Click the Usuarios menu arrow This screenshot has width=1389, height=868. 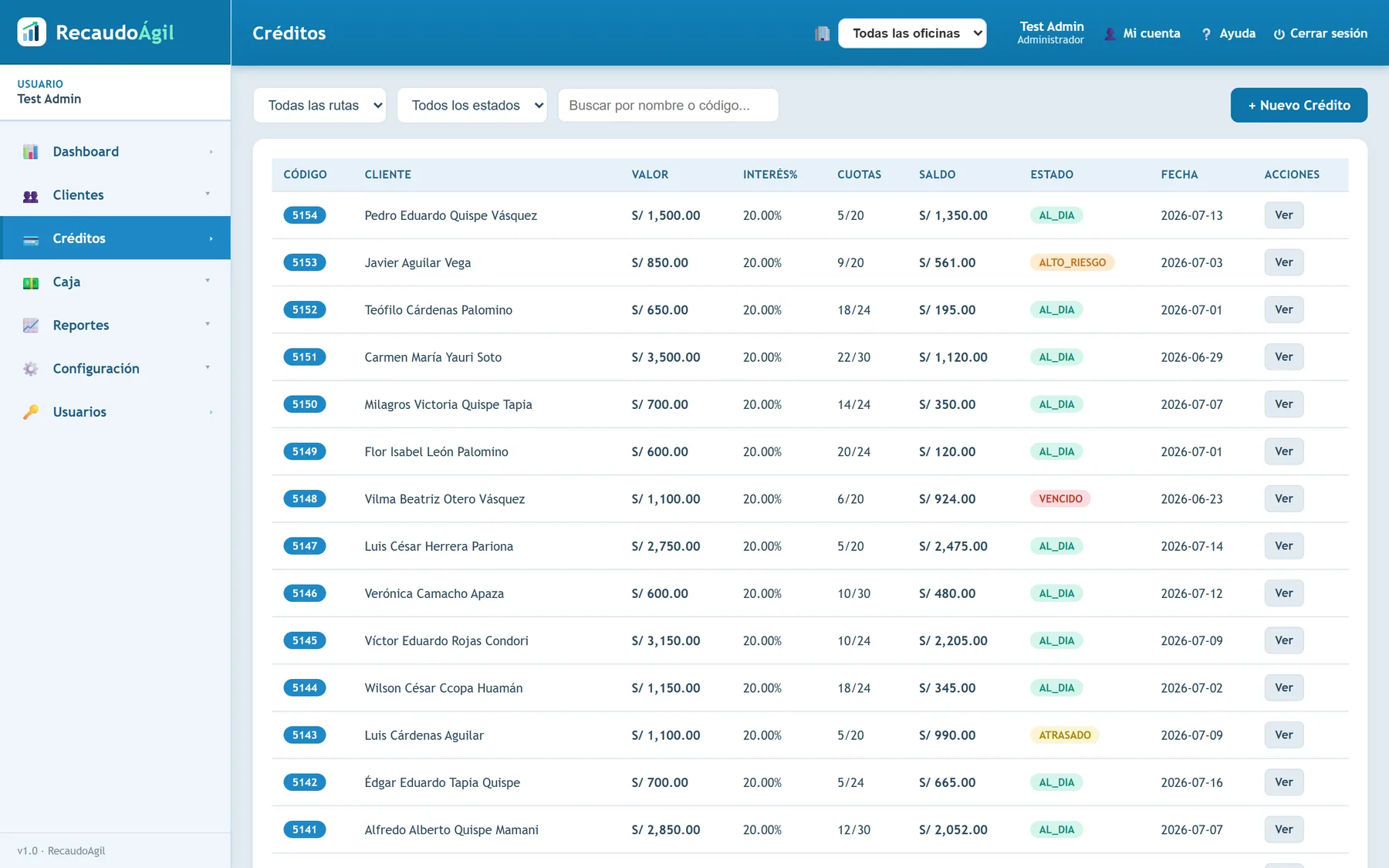(211, 412)
